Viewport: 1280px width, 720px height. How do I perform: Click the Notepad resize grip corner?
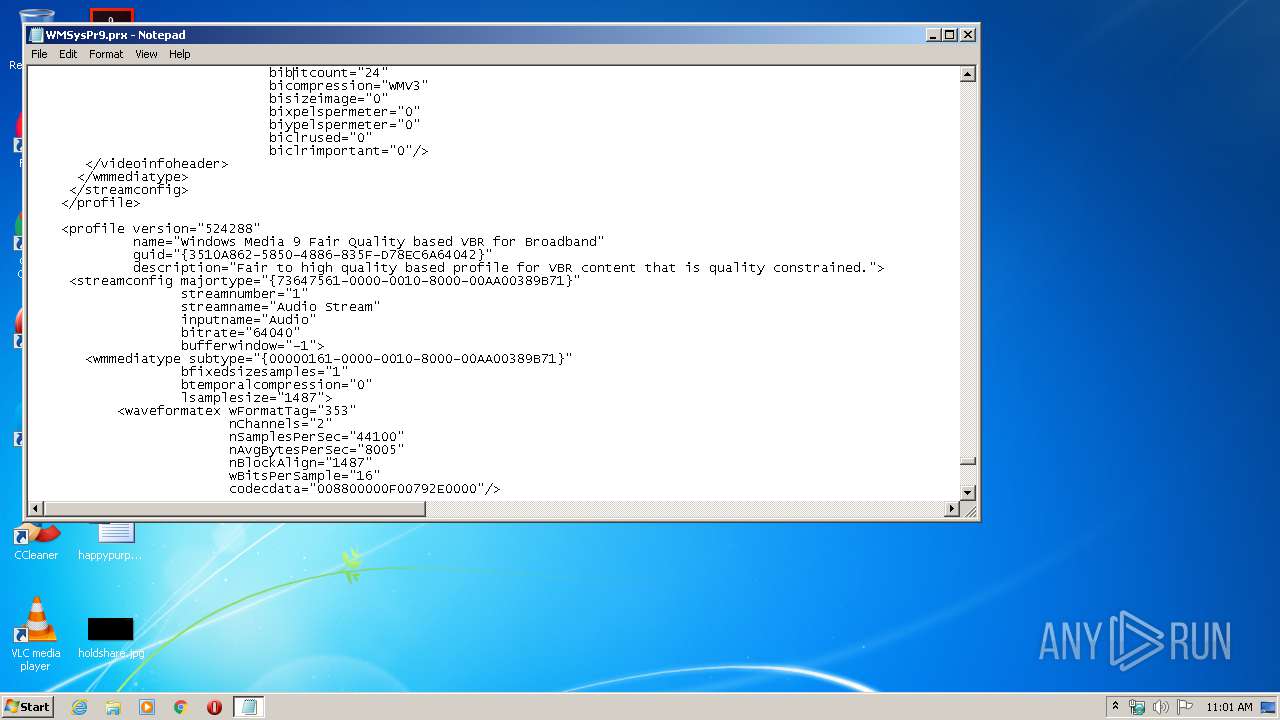coord(968,510)
